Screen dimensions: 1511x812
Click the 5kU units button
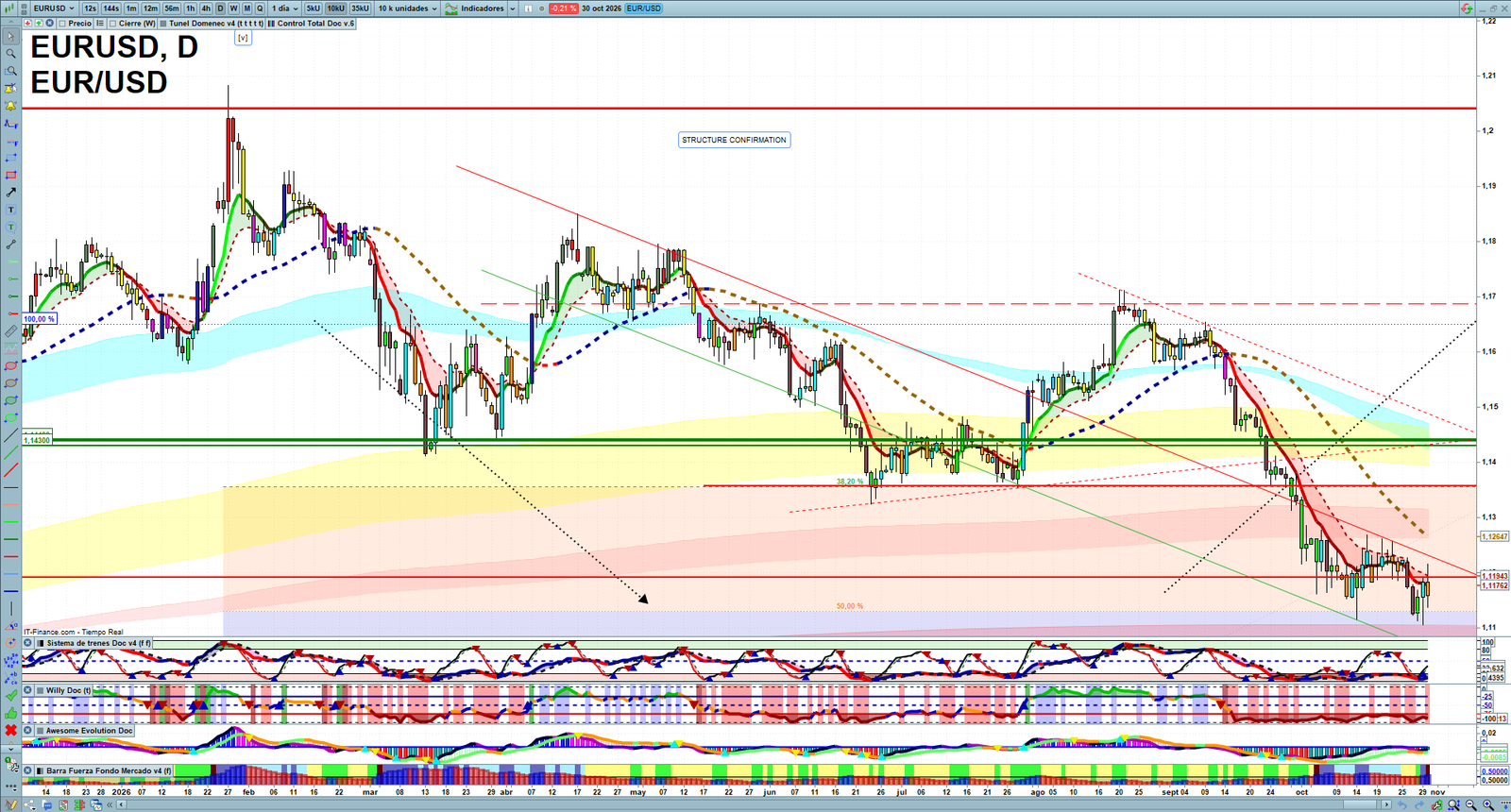tap(314, 8)
